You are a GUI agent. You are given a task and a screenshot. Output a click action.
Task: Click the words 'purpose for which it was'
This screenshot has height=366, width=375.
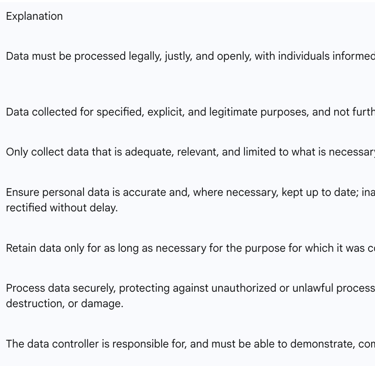pos(305,248)
